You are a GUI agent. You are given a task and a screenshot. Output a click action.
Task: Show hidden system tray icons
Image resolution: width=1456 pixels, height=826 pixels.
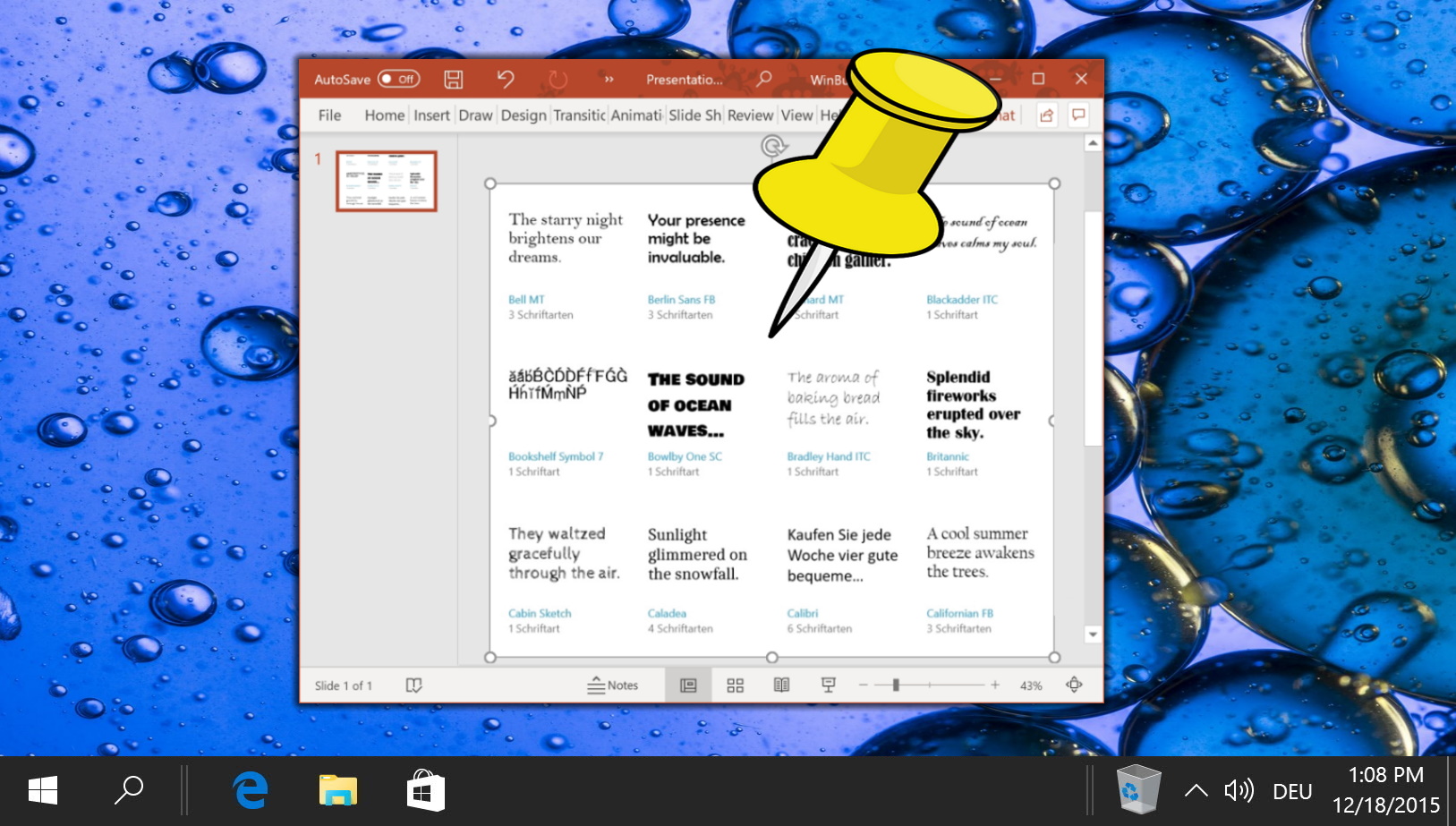1196,791
